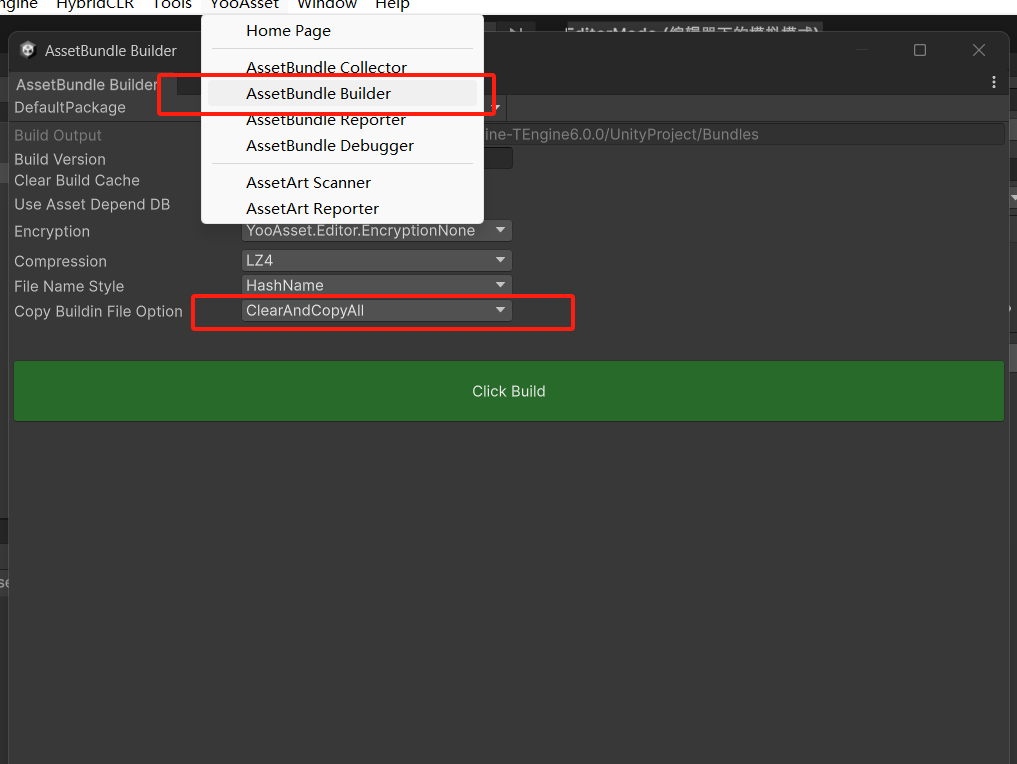Click the Use Asset Depend DB label
This screenshot has width=1017, height=764.
coord(92,204)
